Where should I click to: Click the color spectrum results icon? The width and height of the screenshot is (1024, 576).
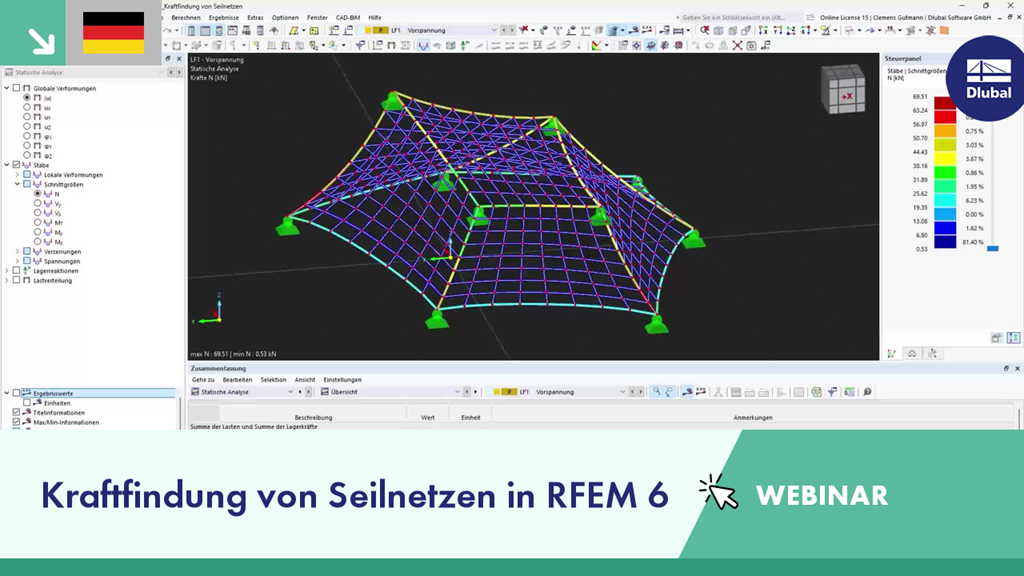click(x=596, y=45)
